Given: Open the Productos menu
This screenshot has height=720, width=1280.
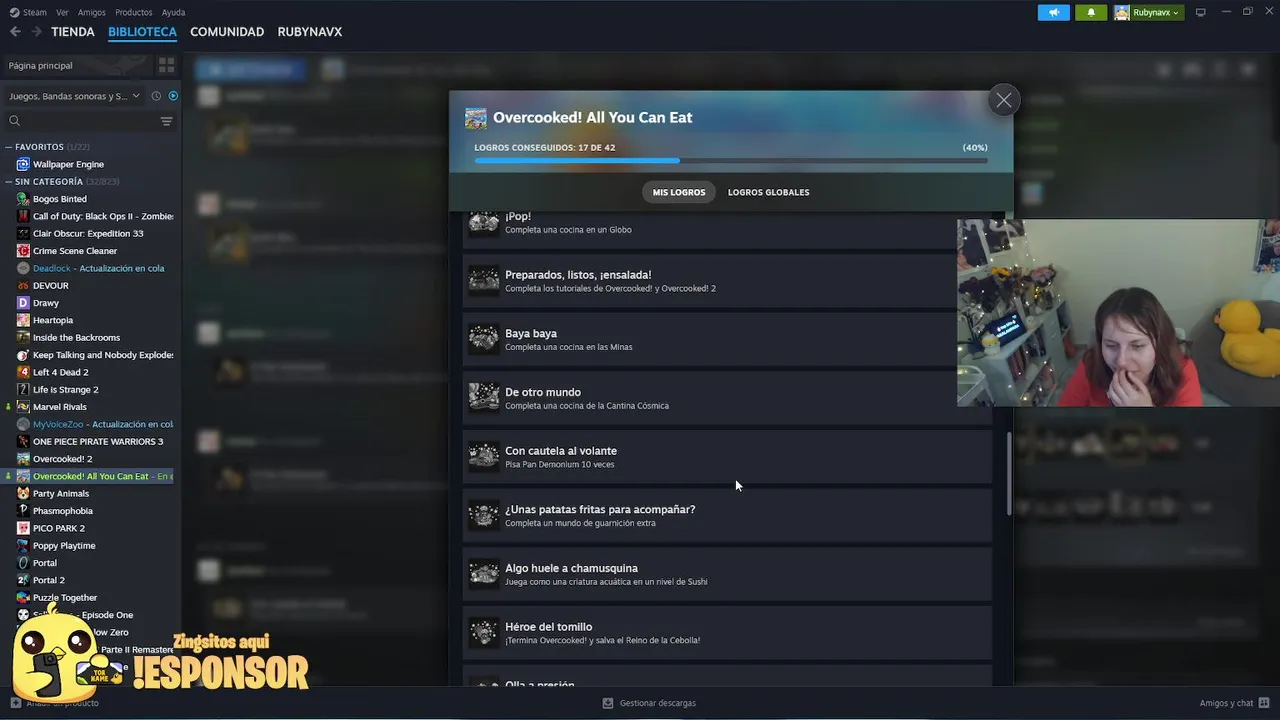Looking at the screenshot, I should point(134,12).
